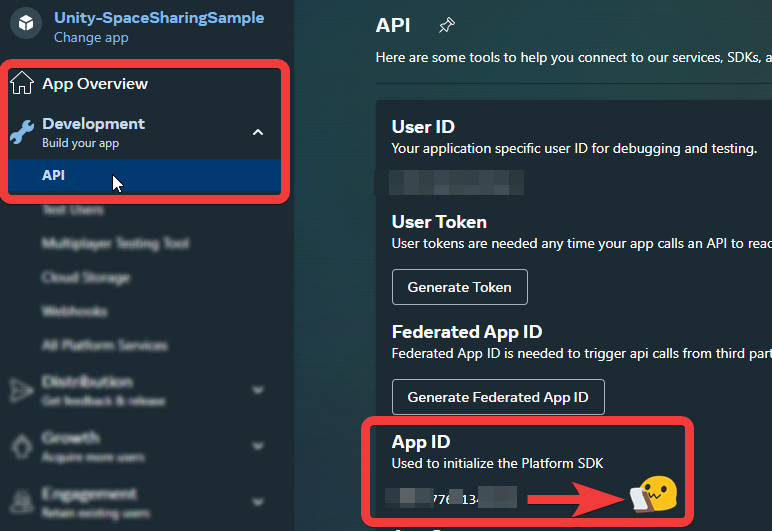Click the paper plane Distribution icon
This screenshot has height=531, width=772.
(x=21, y=391)
